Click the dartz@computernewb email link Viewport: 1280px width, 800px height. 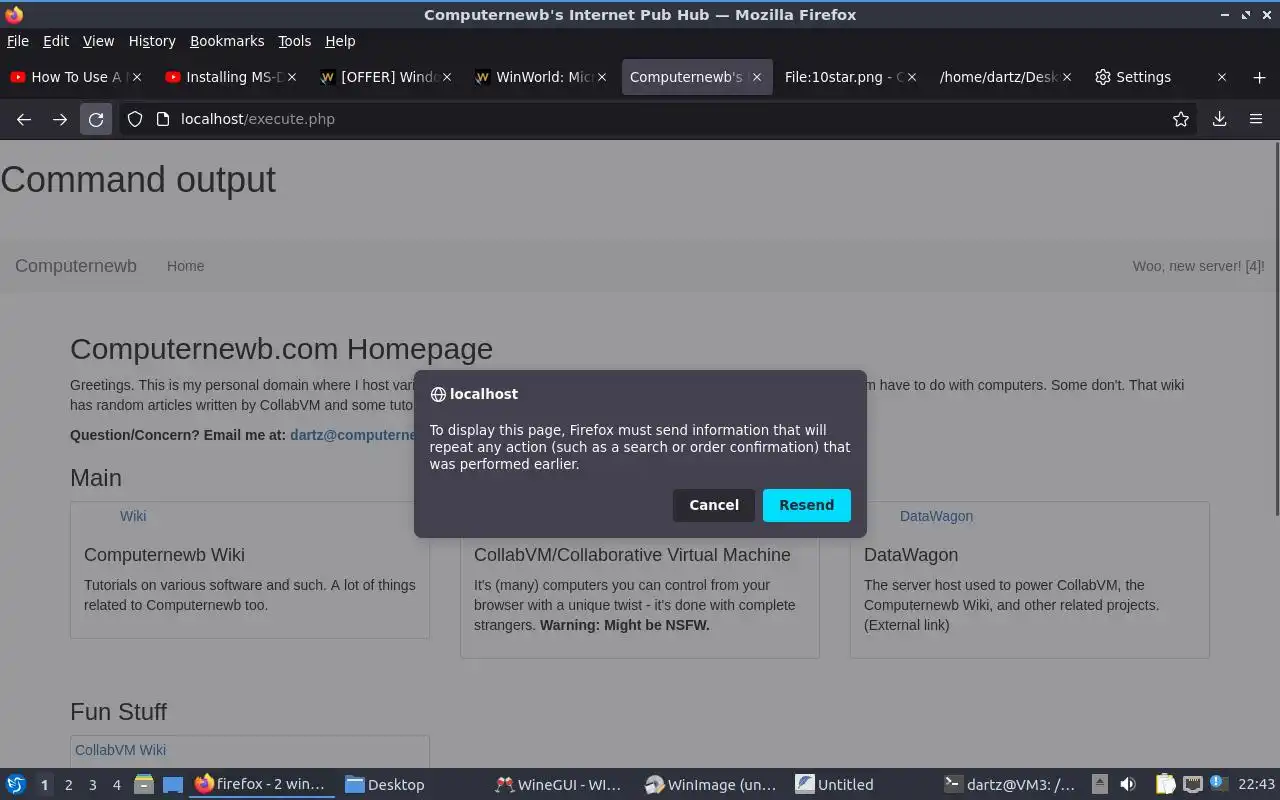(x=352, y=435)
